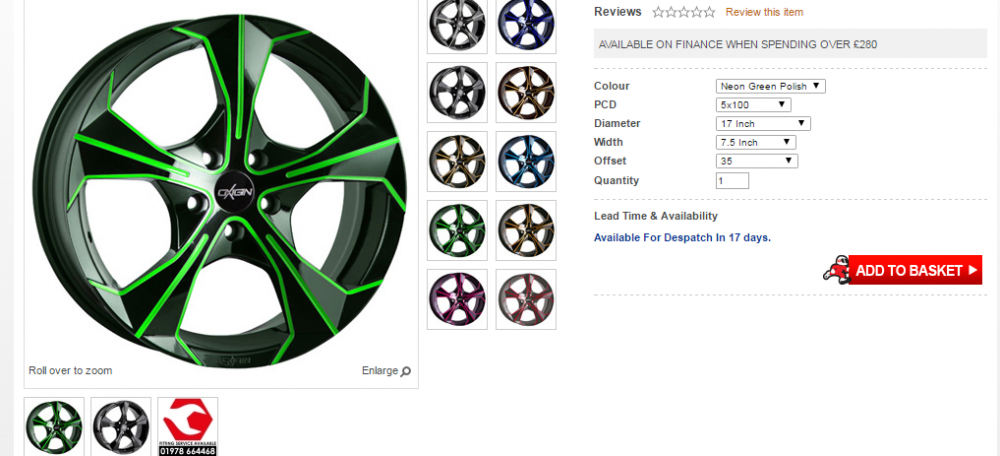Select the light blue wheel colour thumbnail
This screenshot has width=1000, height=456.
point(526,161)
